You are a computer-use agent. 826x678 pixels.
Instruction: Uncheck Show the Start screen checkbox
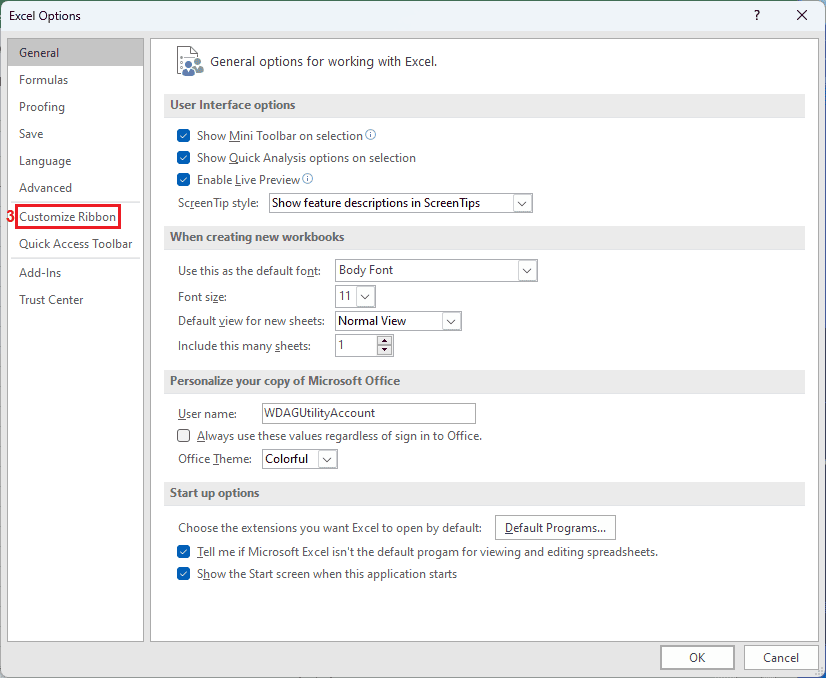(x=183, y=574)
